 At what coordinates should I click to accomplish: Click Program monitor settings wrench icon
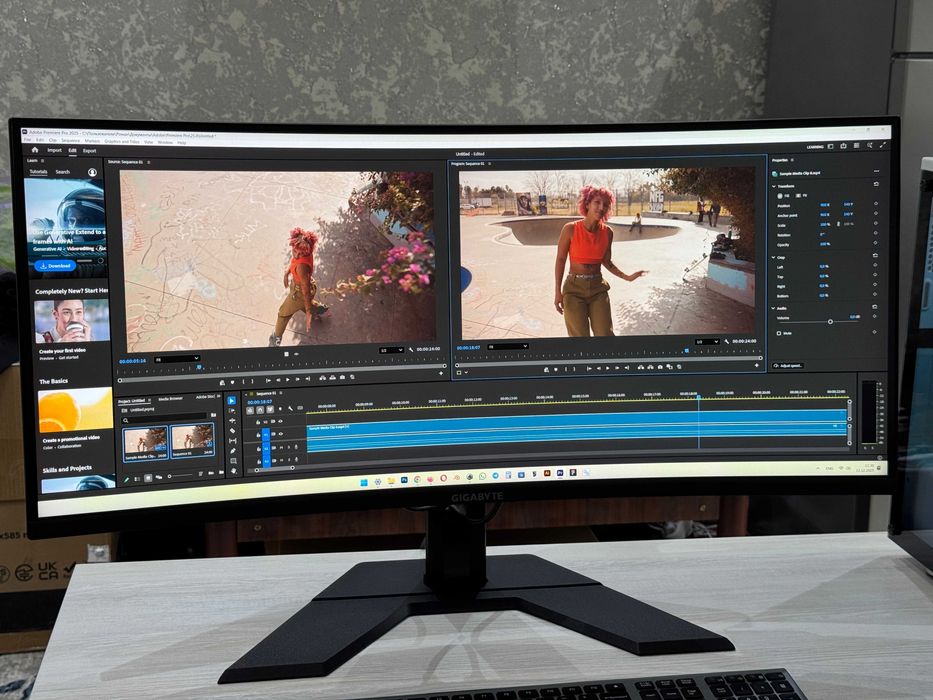727,342
